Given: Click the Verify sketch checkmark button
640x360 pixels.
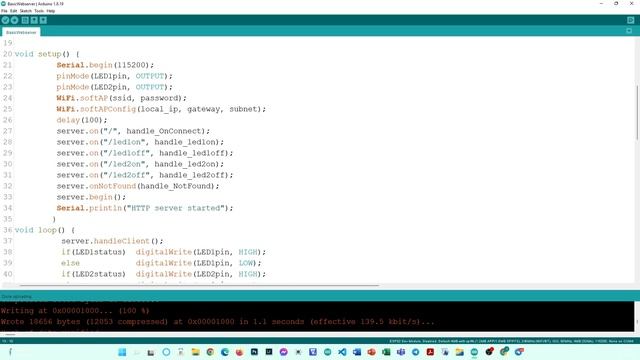Looking at the screenshot, I should click(x=5, y=20).
